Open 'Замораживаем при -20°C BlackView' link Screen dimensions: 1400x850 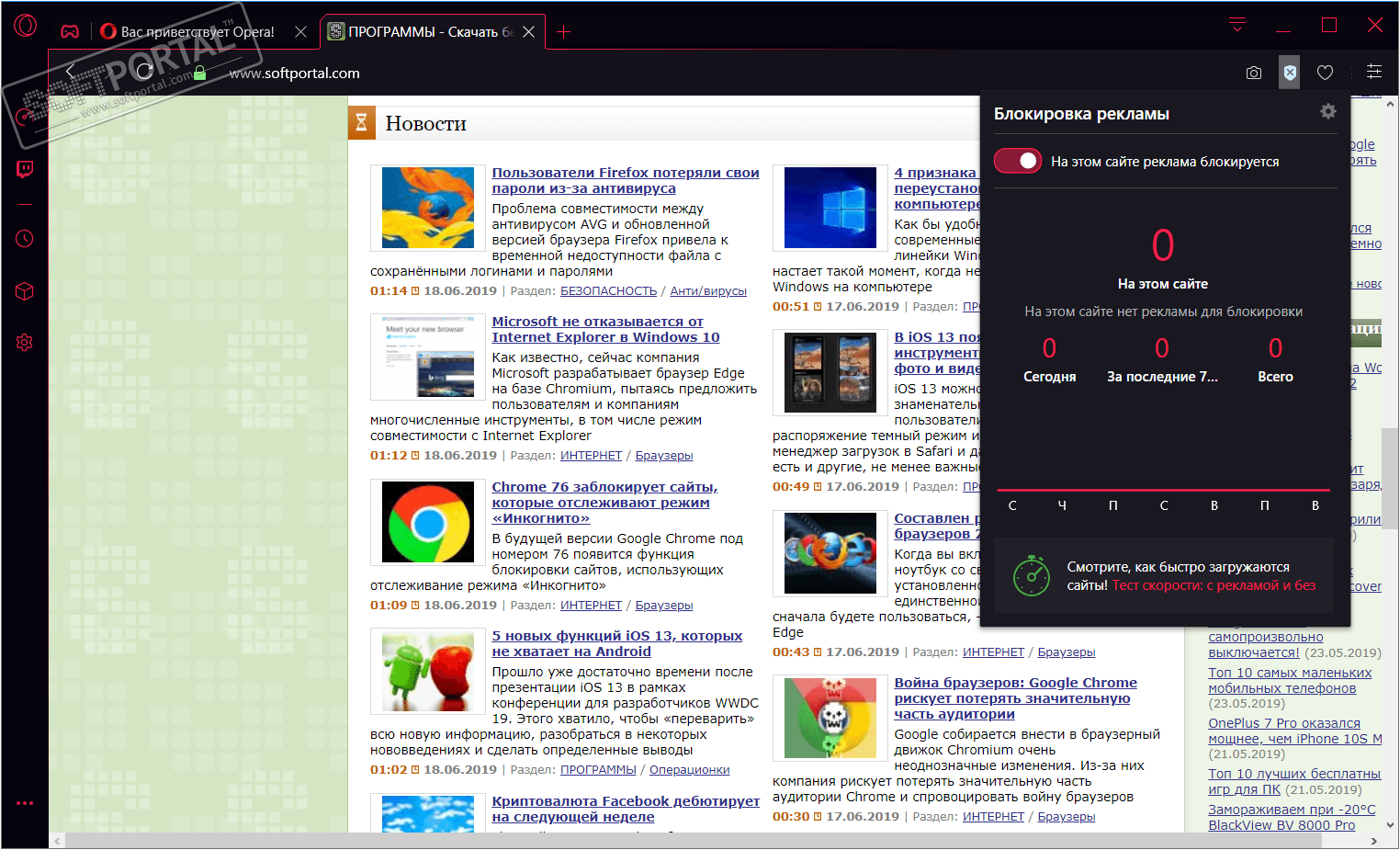1292,818
